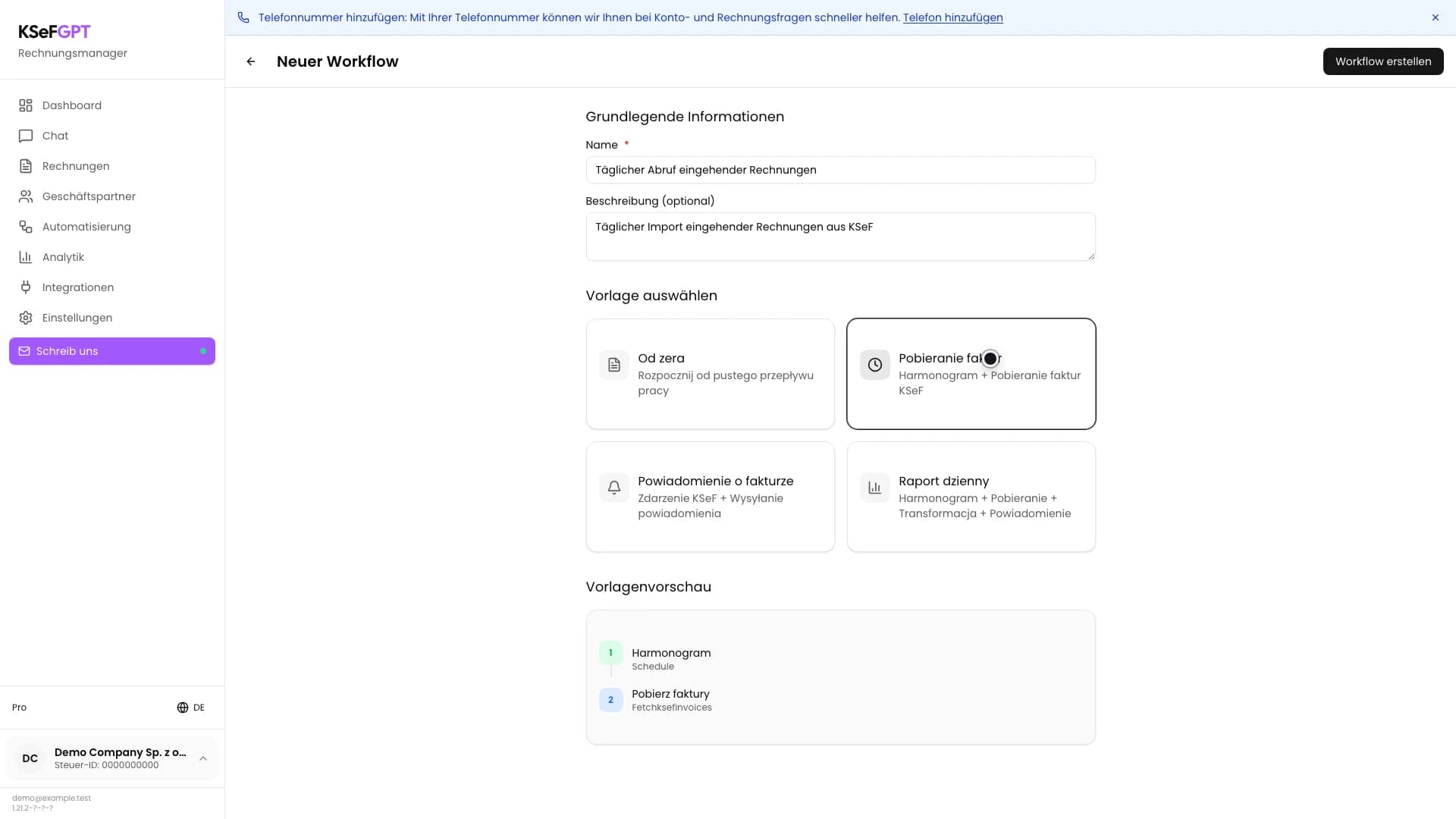Open the DE language selector
The image size is (1456, 819).
pyautogui.click(x=191, y=708)
